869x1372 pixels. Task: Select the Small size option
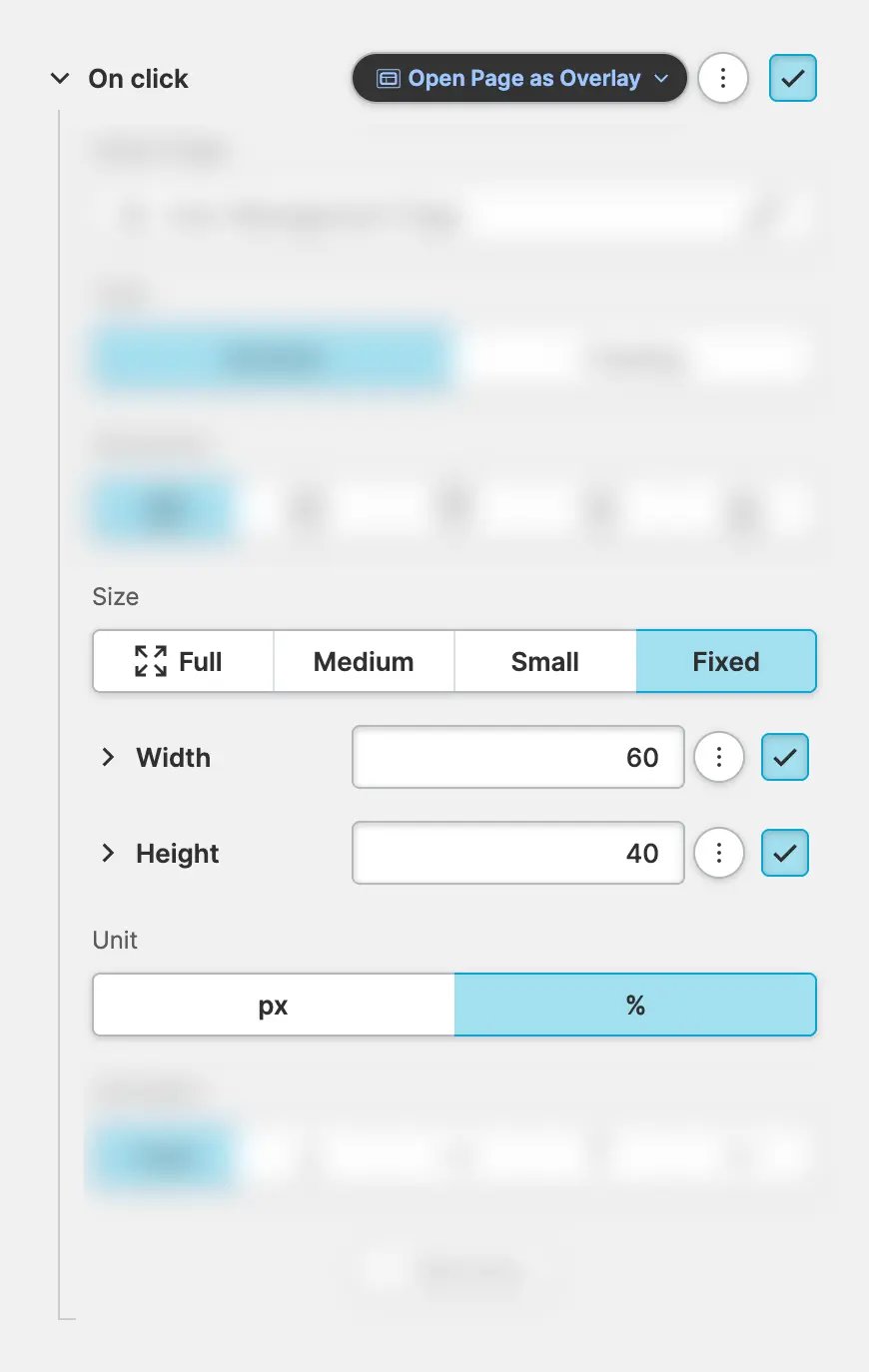click(545, 661)
